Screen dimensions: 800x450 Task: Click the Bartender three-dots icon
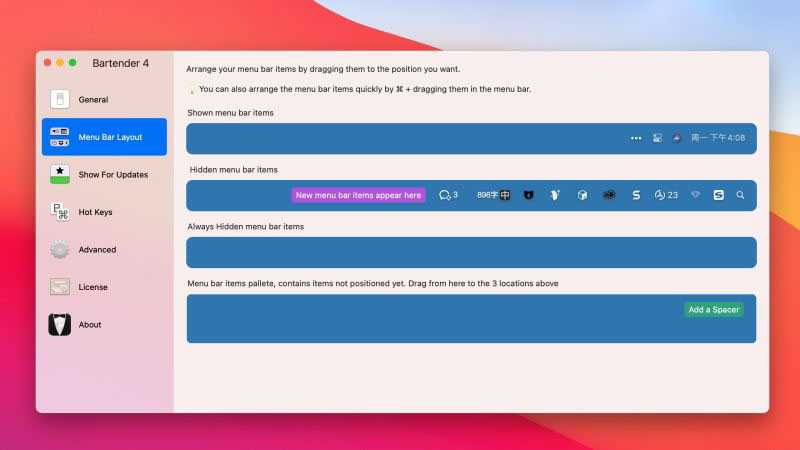pyautogui.click(x=636, y=138)
